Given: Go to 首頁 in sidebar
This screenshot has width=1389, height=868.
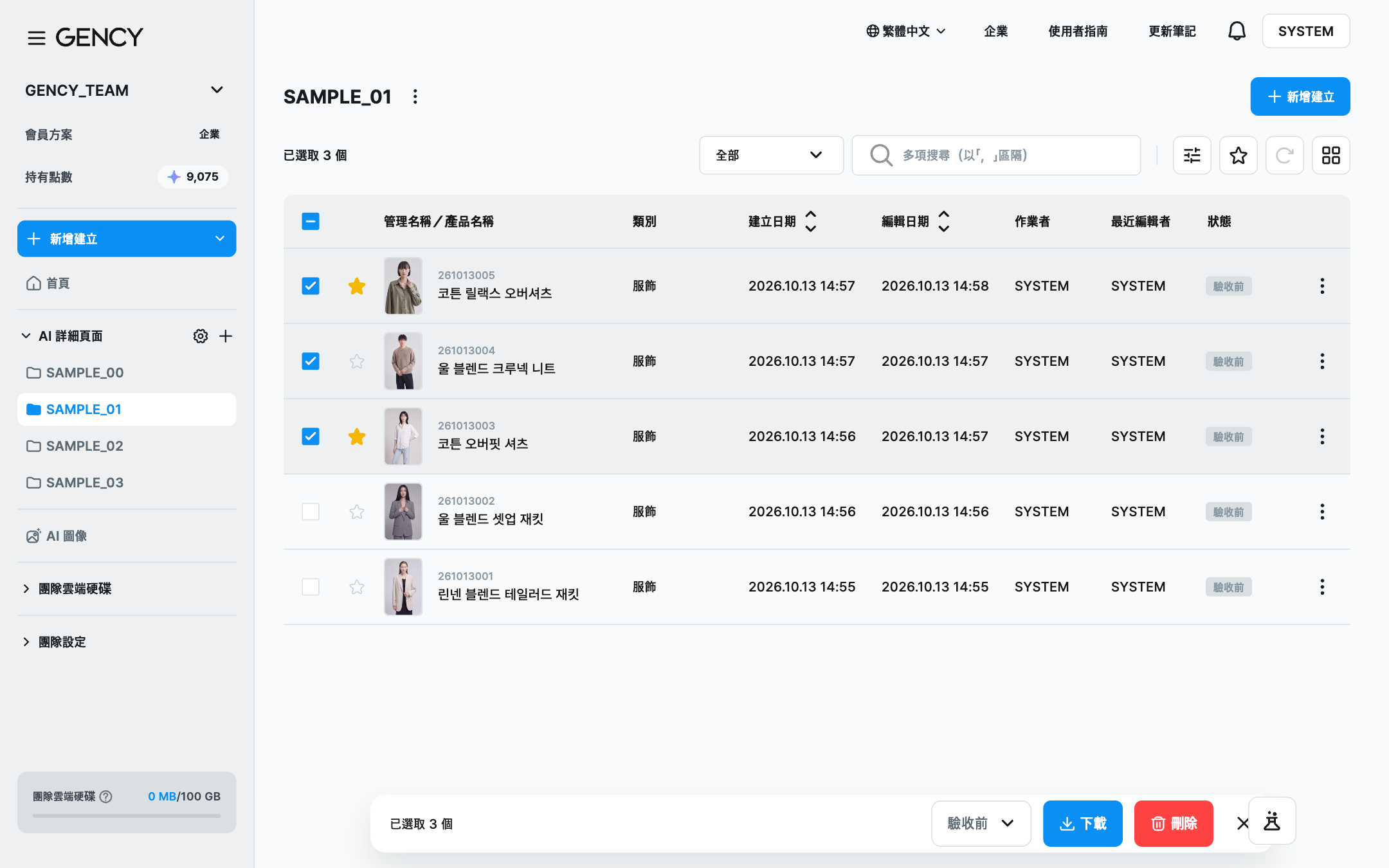Looking at the screenshot, I should coord(127,284).
